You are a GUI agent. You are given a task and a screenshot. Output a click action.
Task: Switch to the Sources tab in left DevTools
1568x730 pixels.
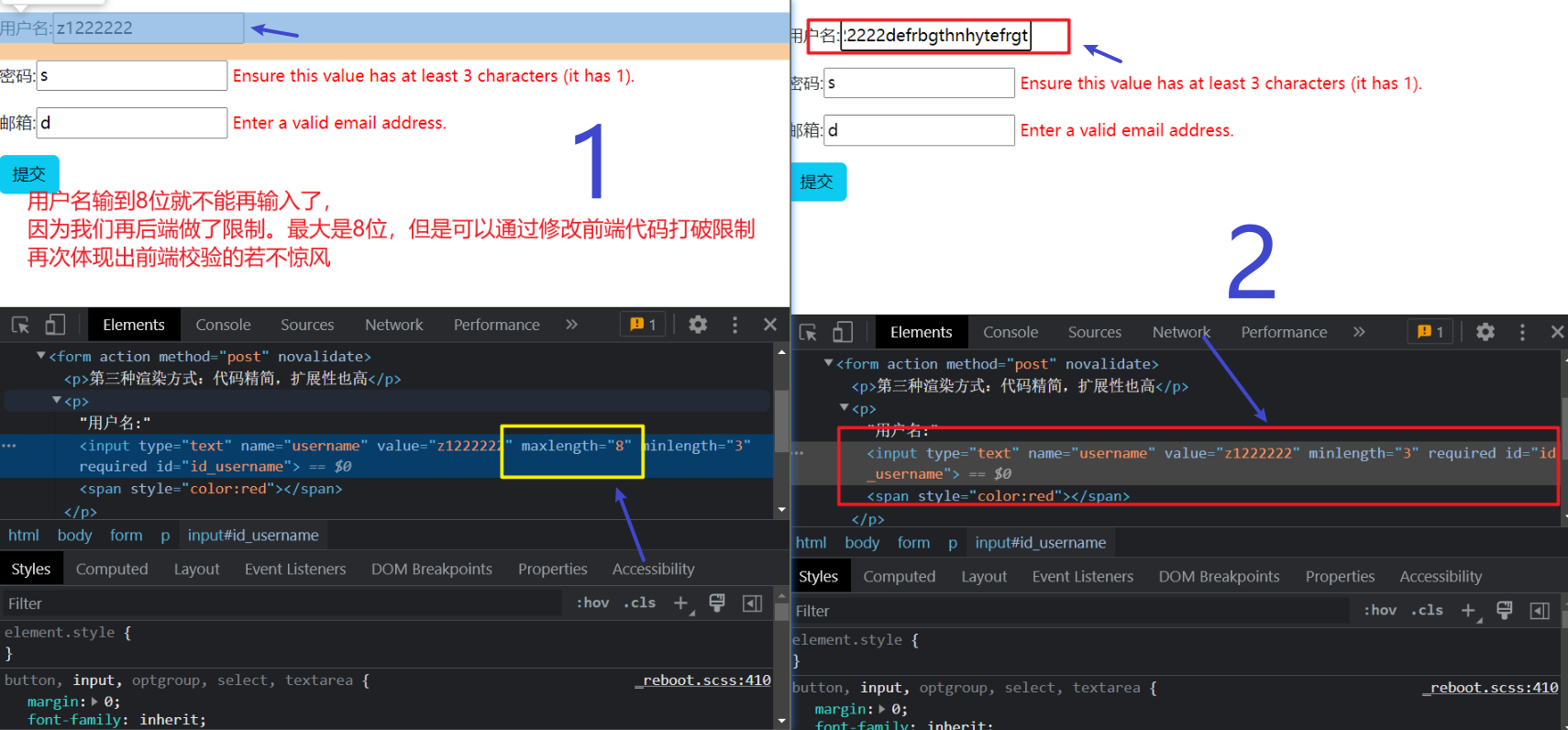pyautogui.click(x=307, y=325)
